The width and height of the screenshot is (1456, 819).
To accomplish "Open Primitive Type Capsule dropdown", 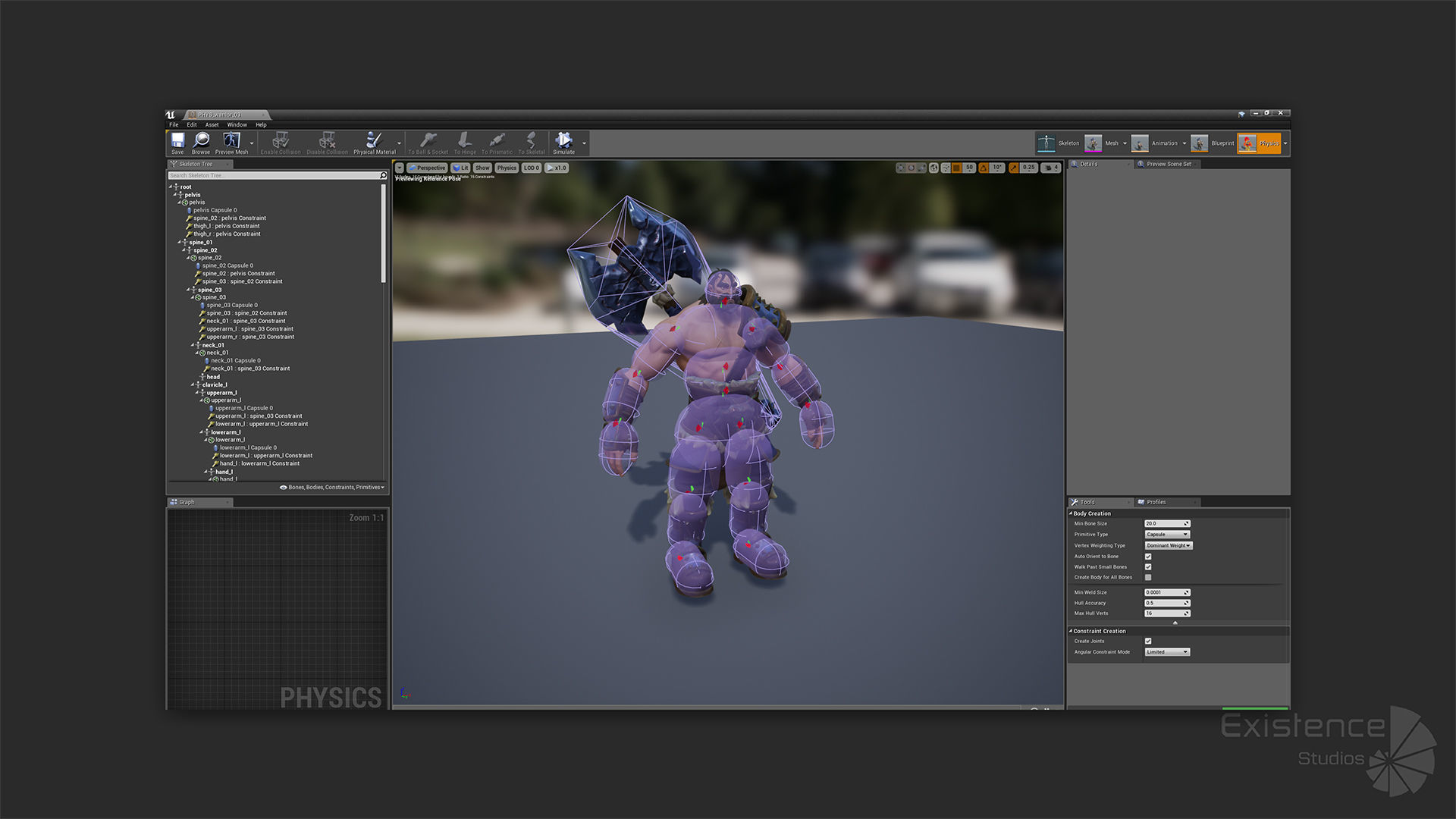I will pos(1167,535).
